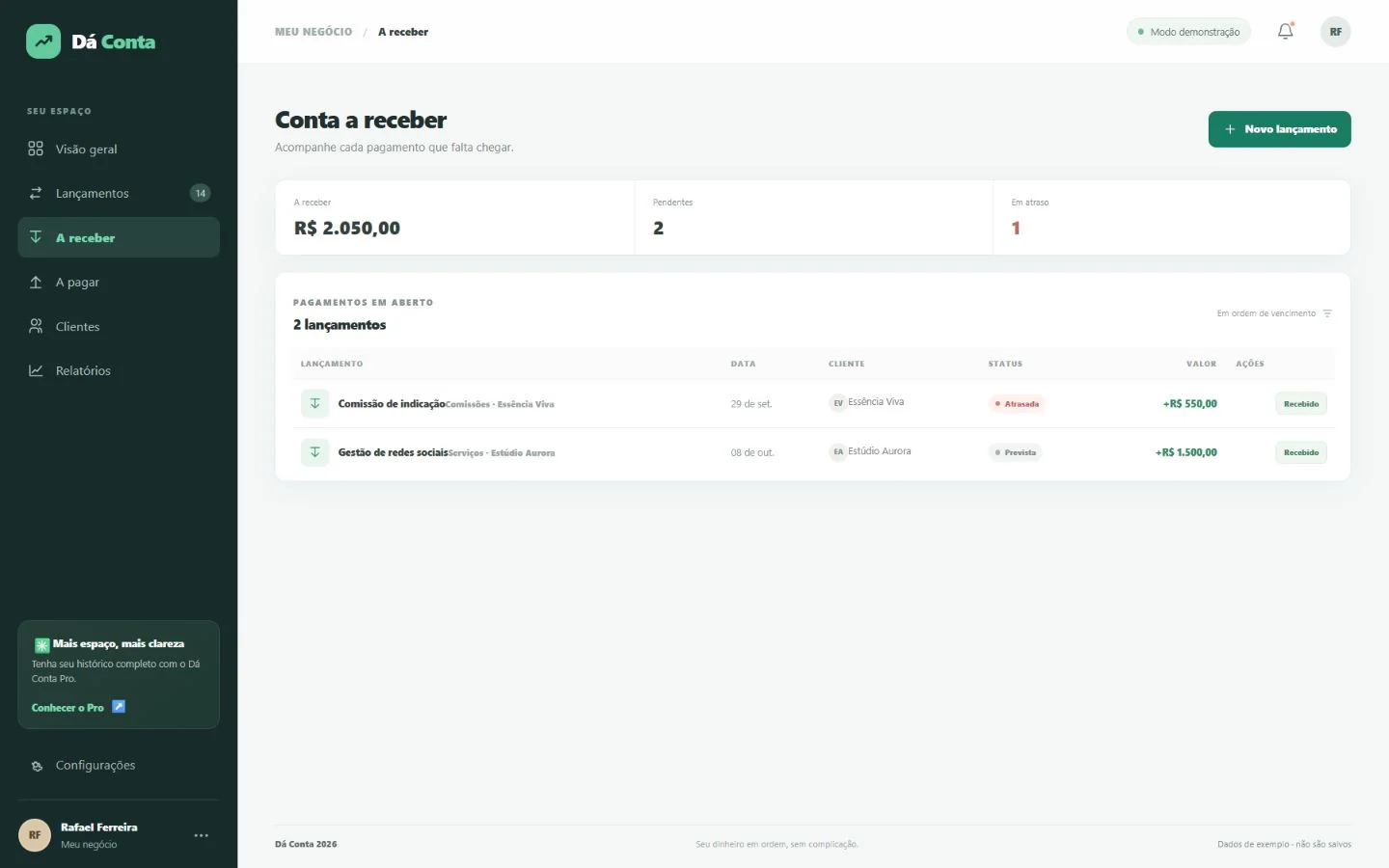Open Visão geral from the sidebar
The image size is (1389, 868).
(x=119, y=149)
